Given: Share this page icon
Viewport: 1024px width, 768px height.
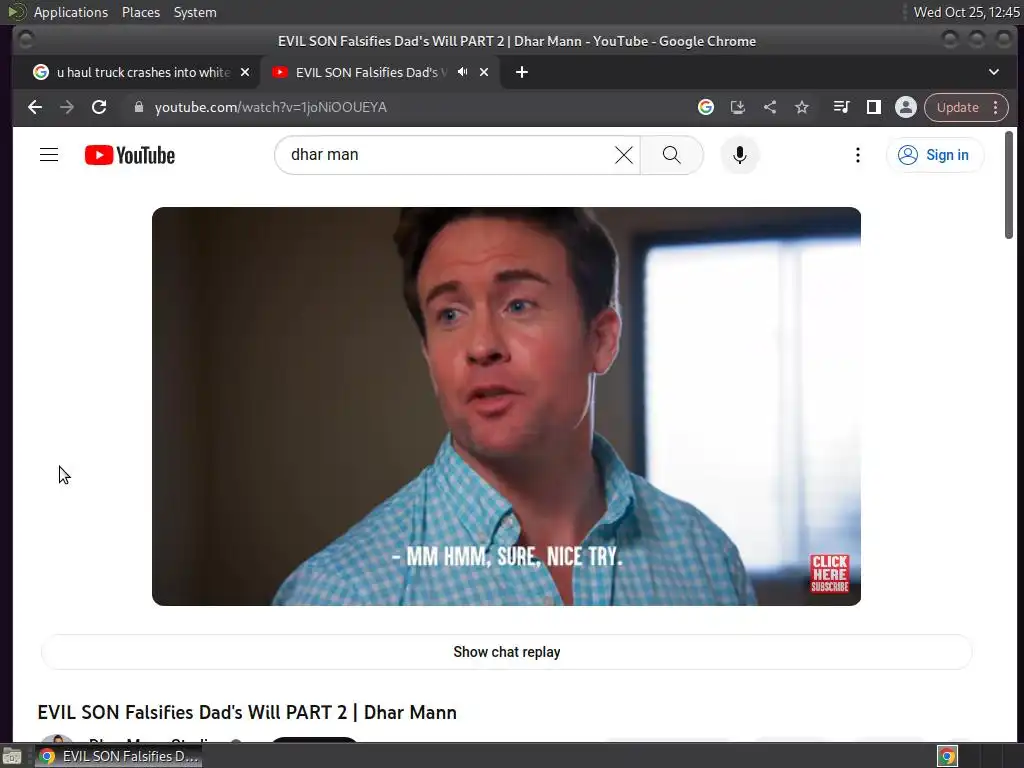Looking at the screenshot, I should click(x=770, y=107).
